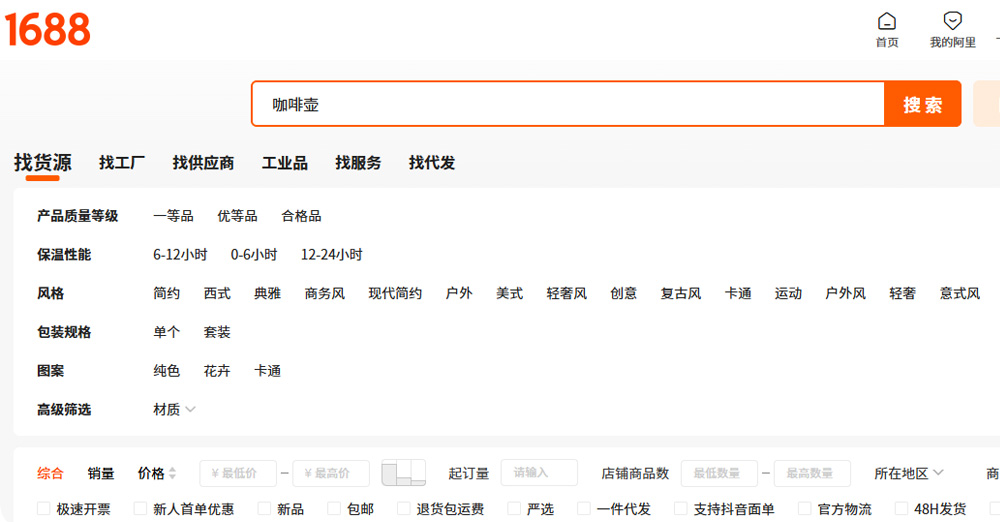
Task: Open the 所在地区 dropdown
Action: coord(908,473)
